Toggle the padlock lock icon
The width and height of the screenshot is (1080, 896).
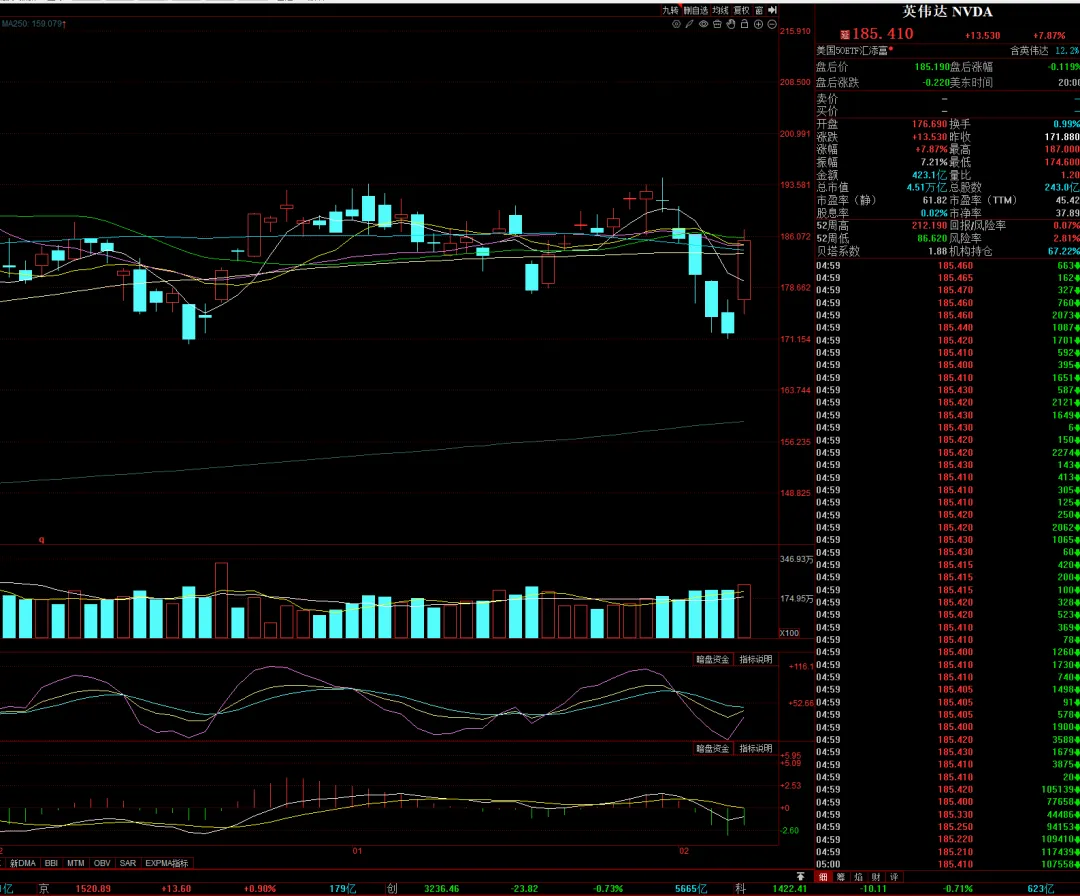[x=745, y=24]
